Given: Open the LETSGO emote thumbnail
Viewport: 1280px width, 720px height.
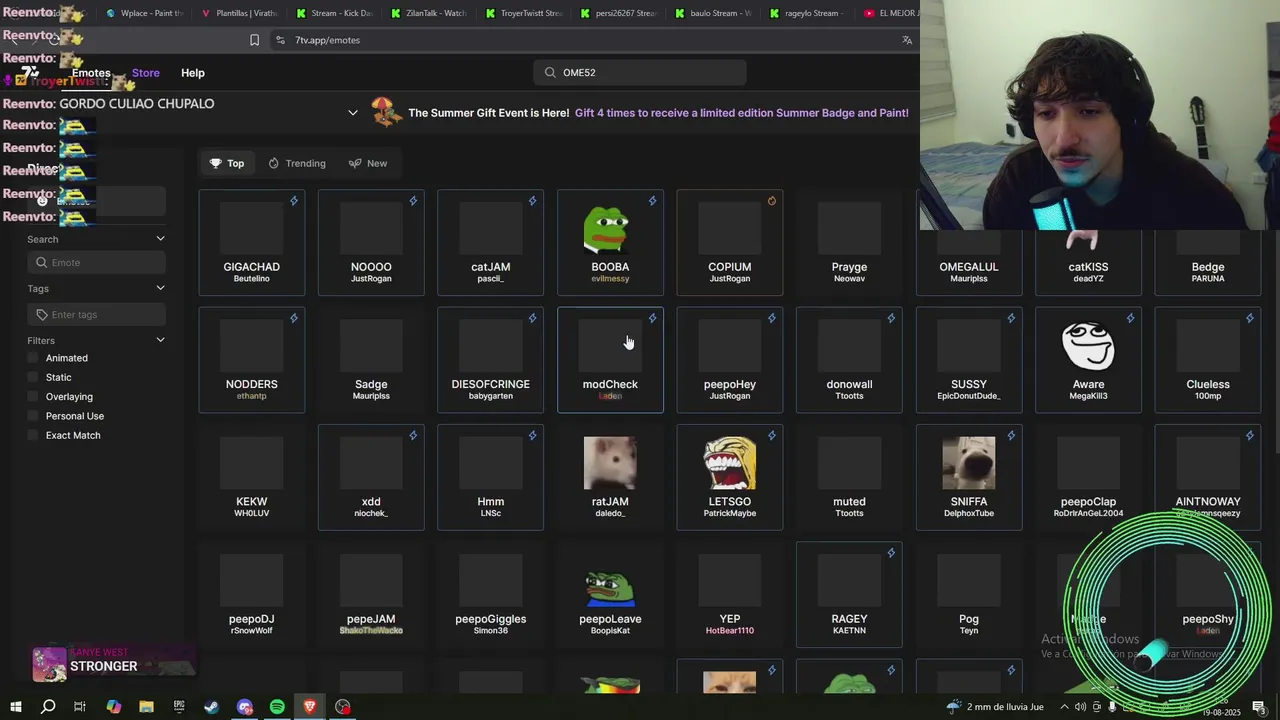Looking at the screenshot, I should [730, 464].
